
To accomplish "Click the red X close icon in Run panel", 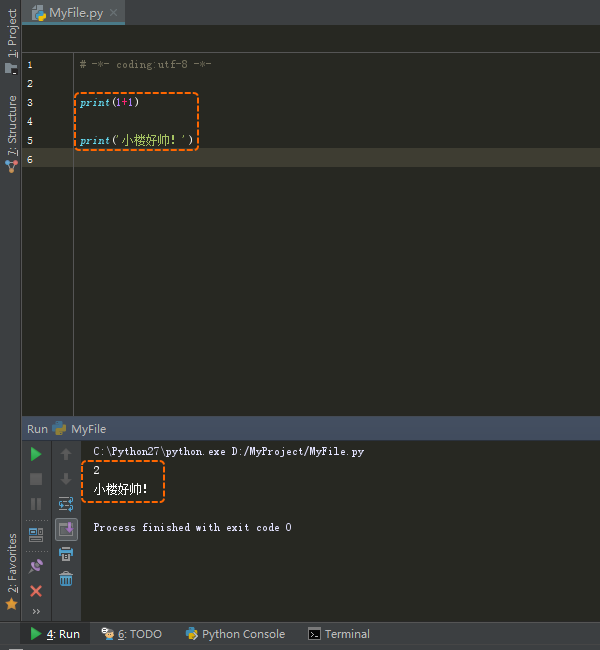I will point(36,591).
